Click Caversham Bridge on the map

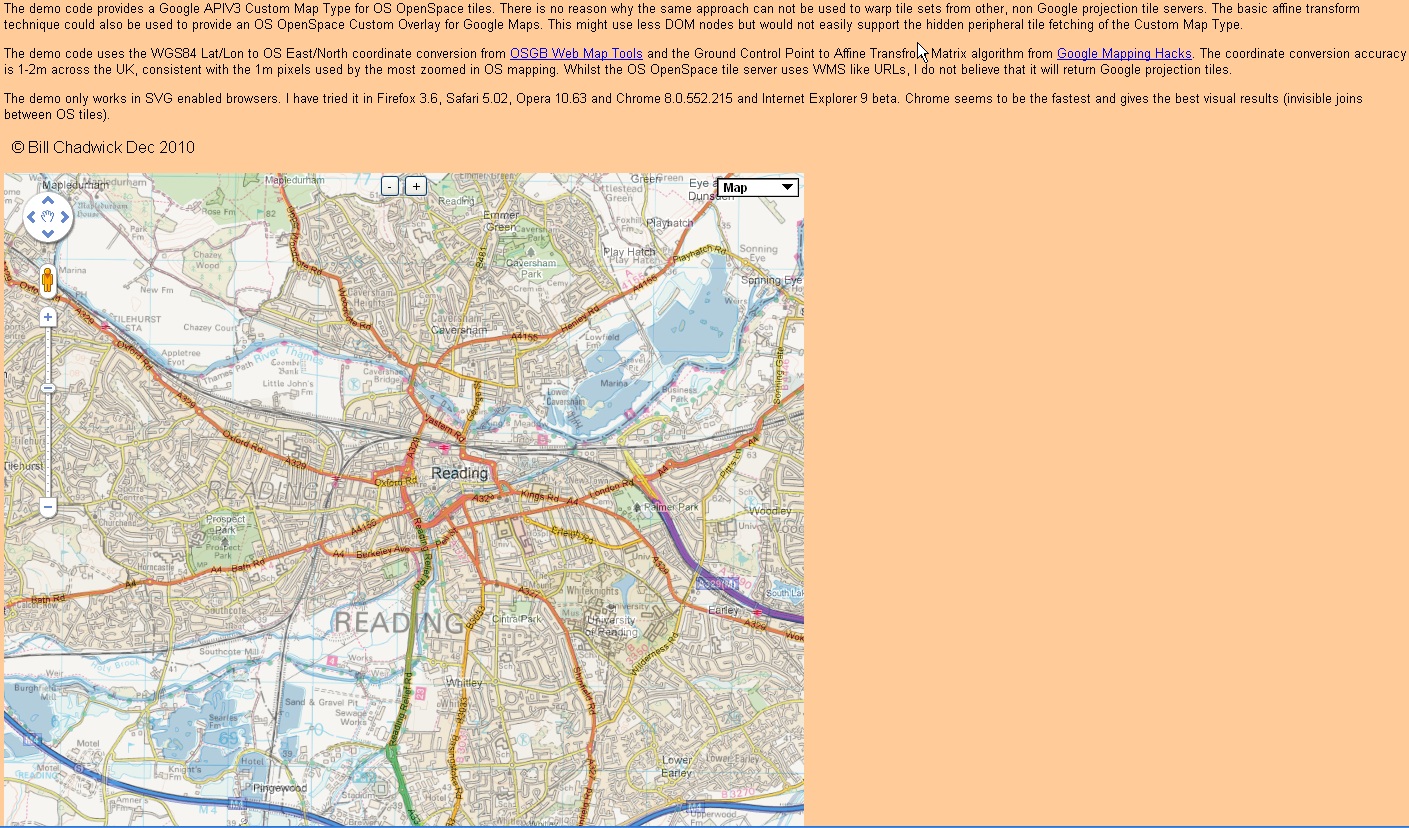(x=385, y=377)
